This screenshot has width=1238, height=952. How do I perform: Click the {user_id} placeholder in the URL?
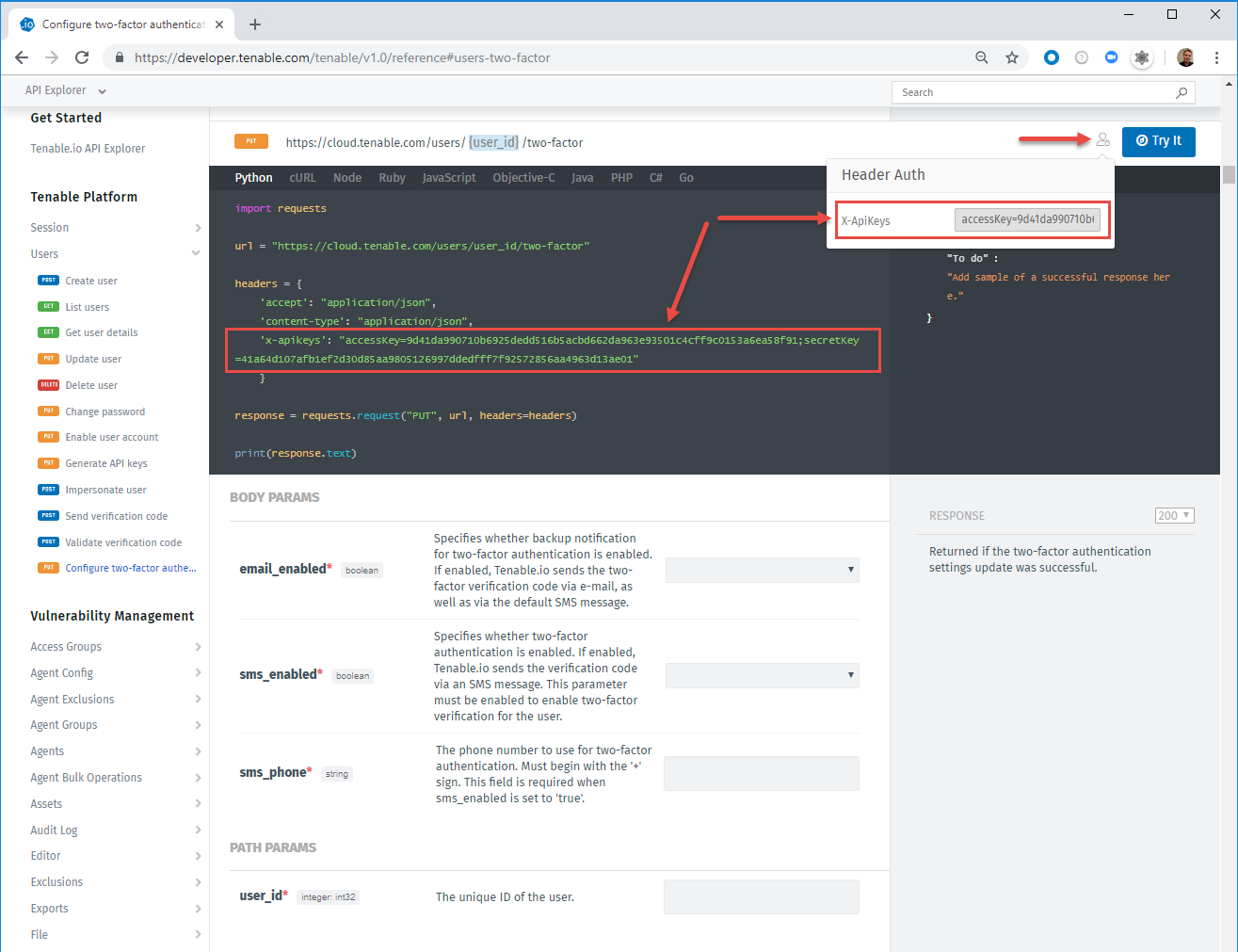click(x=494, y=142)
